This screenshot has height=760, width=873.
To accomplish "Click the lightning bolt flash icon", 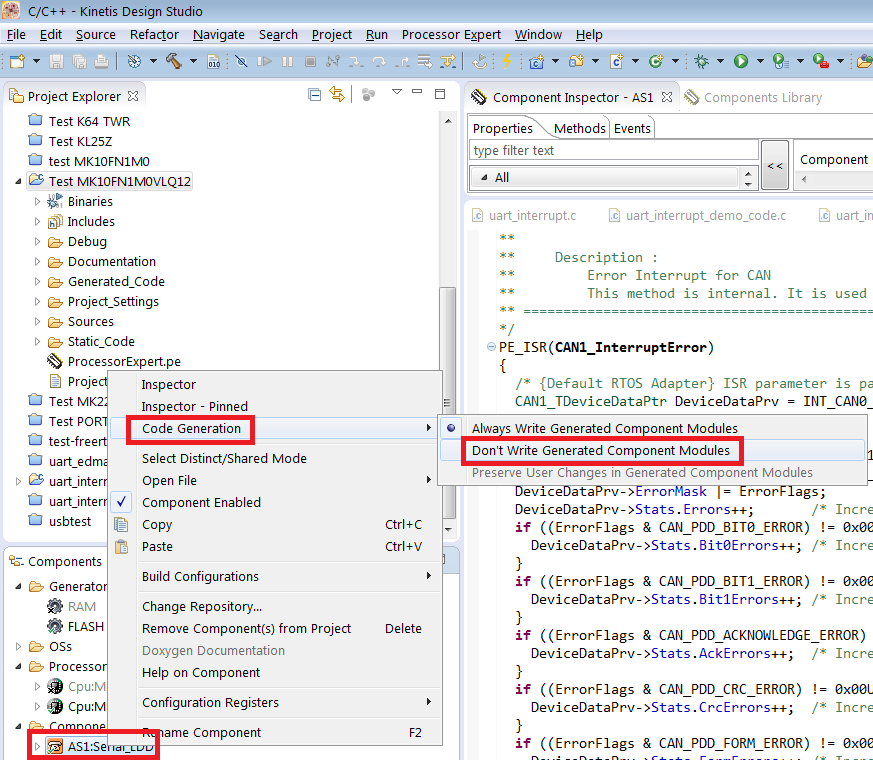I will tap(507, 61).
